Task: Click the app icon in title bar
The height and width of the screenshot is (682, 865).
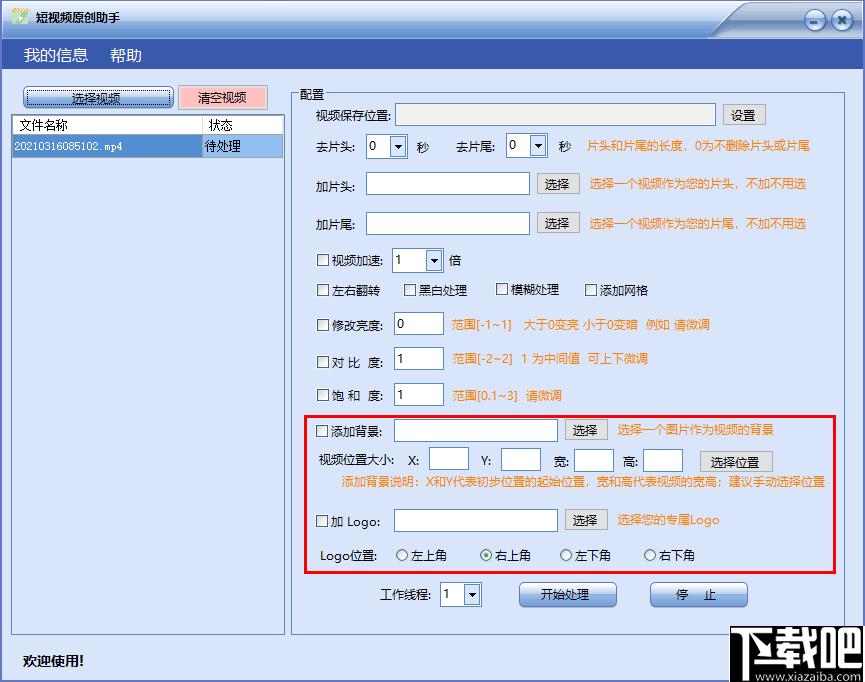Action: click(x=19, y=17)
